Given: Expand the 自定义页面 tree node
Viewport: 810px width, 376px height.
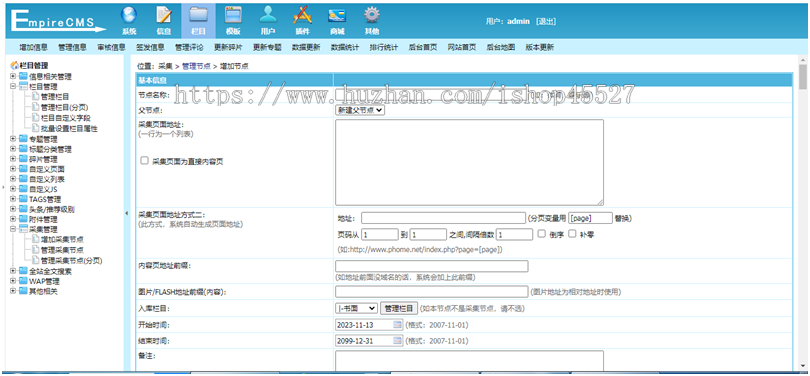Looking at the screenshot, I should [13, 169].
